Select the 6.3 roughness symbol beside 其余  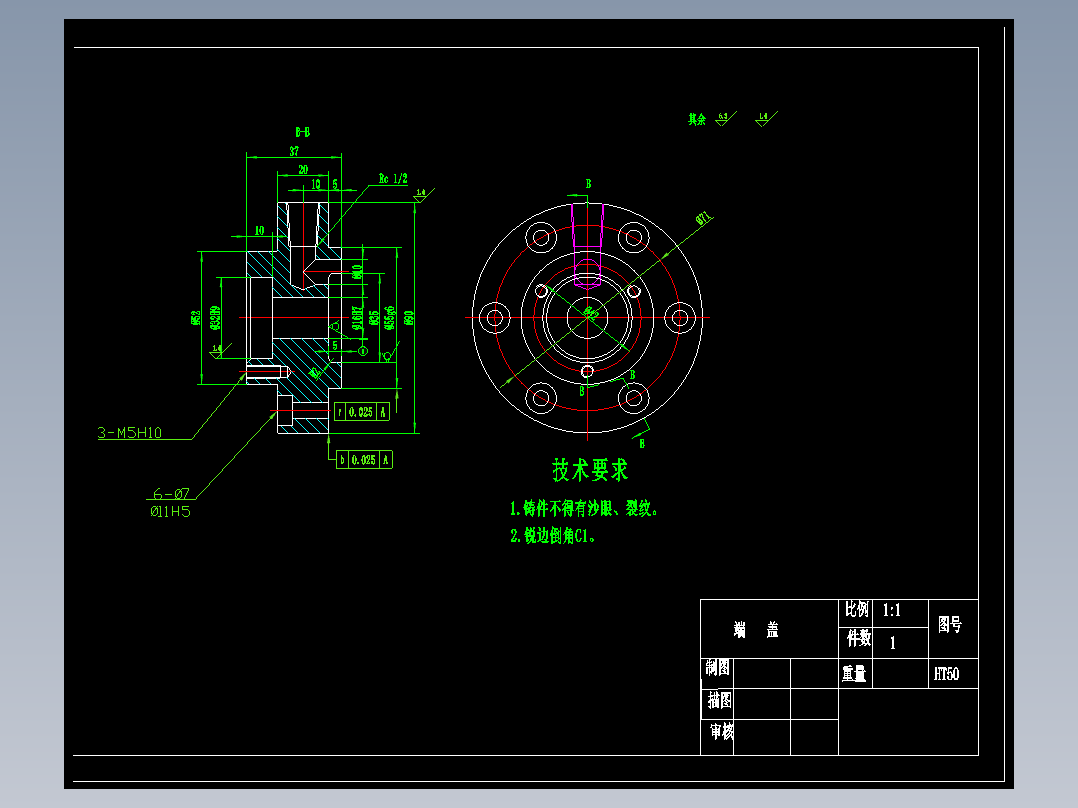[x=725, y=118]
